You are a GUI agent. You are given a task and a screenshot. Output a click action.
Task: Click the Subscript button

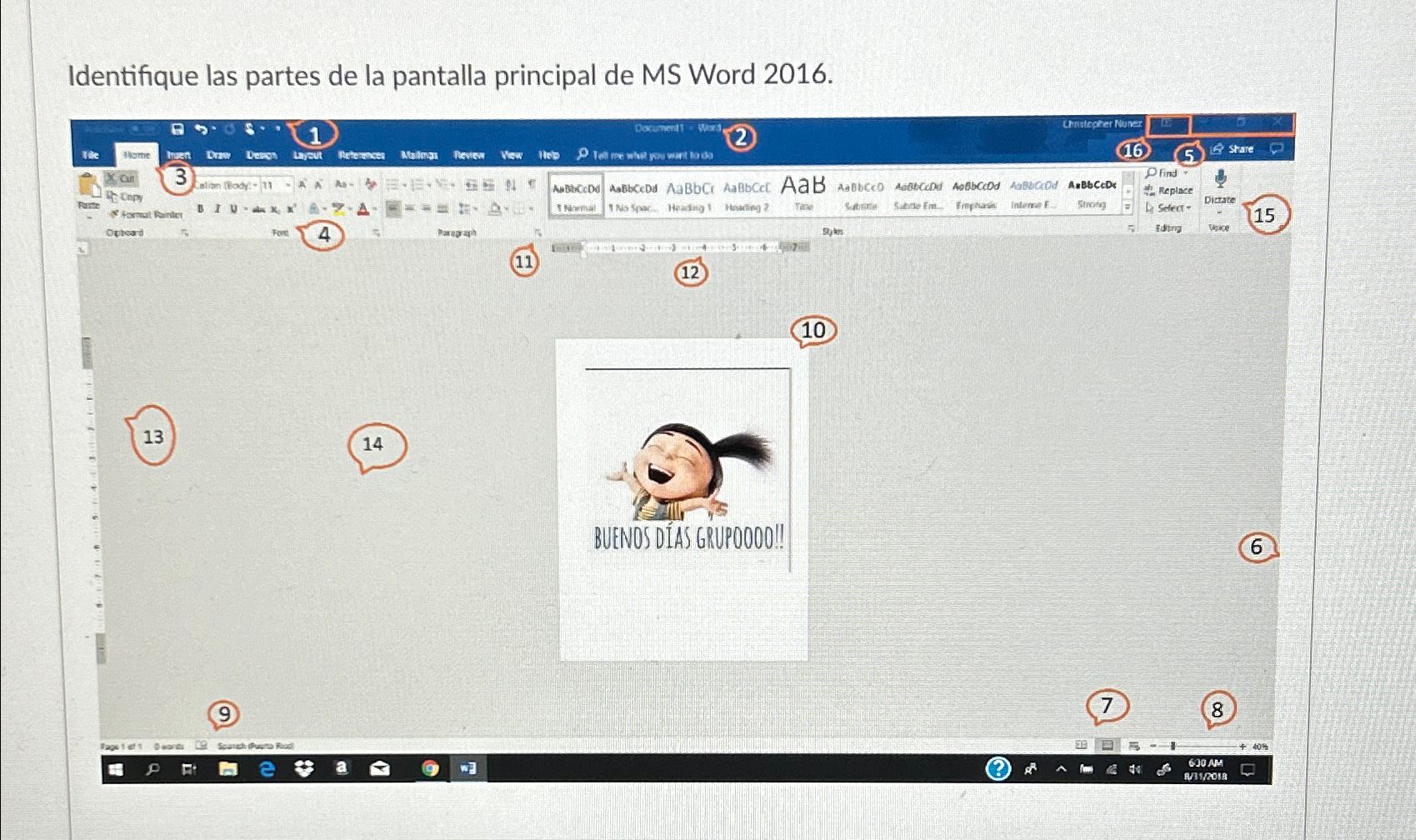tap(275, 209)
